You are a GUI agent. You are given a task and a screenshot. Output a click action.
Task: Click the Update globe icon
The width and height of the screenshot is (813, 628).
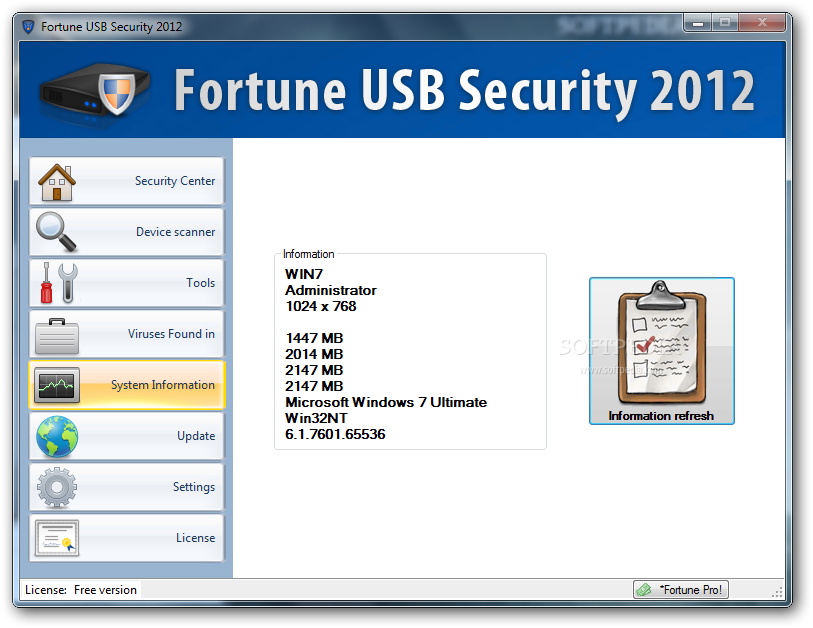pyautogui.click(x=57, y=437)
